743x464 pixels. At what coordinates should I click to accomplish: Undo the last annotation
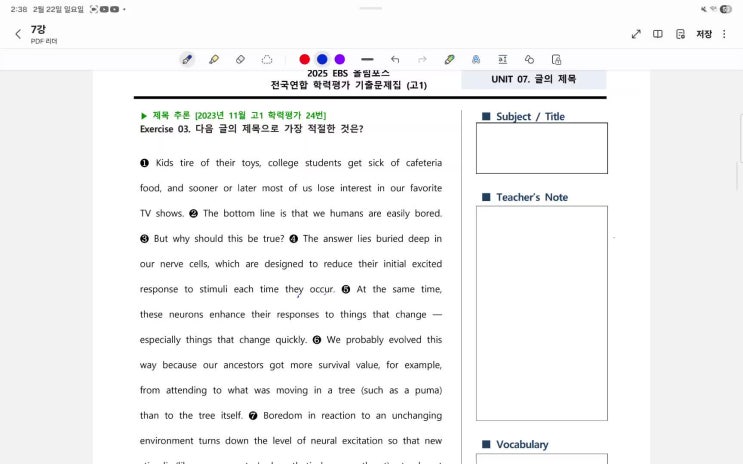pos(395,60)
